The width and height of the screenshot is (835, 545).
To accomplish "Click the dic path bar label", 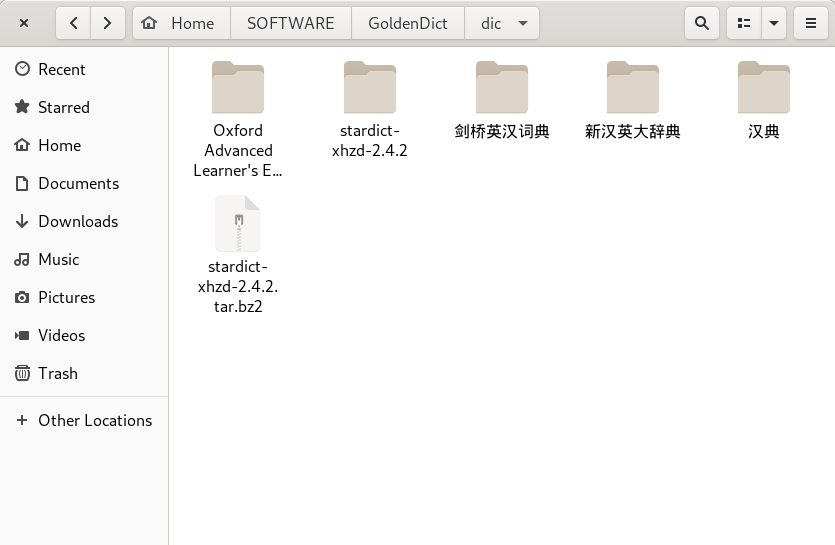I will (491, 23).
